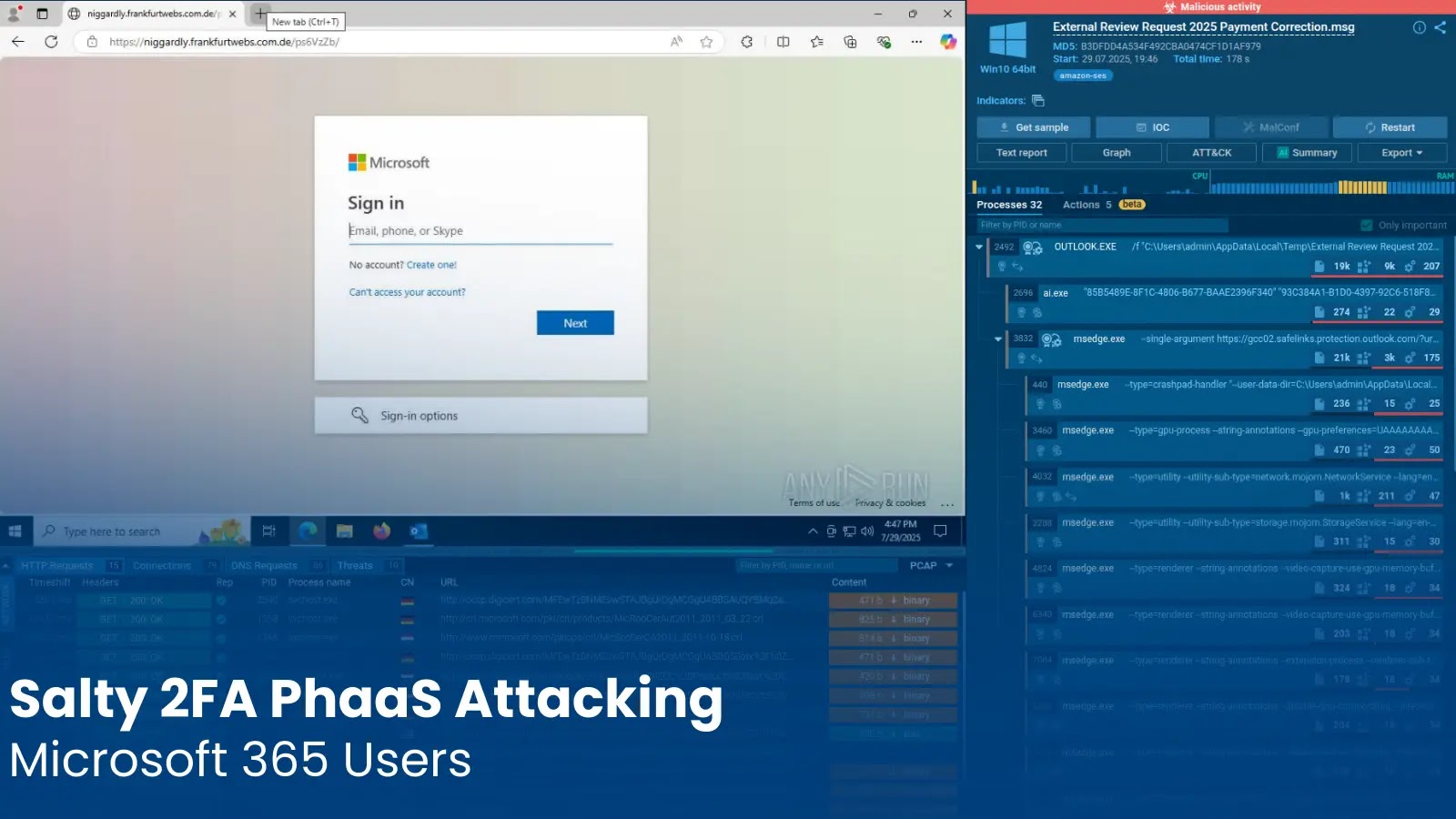
Task: Toggle the Only important checkbox
Action: coord(1366,225)
